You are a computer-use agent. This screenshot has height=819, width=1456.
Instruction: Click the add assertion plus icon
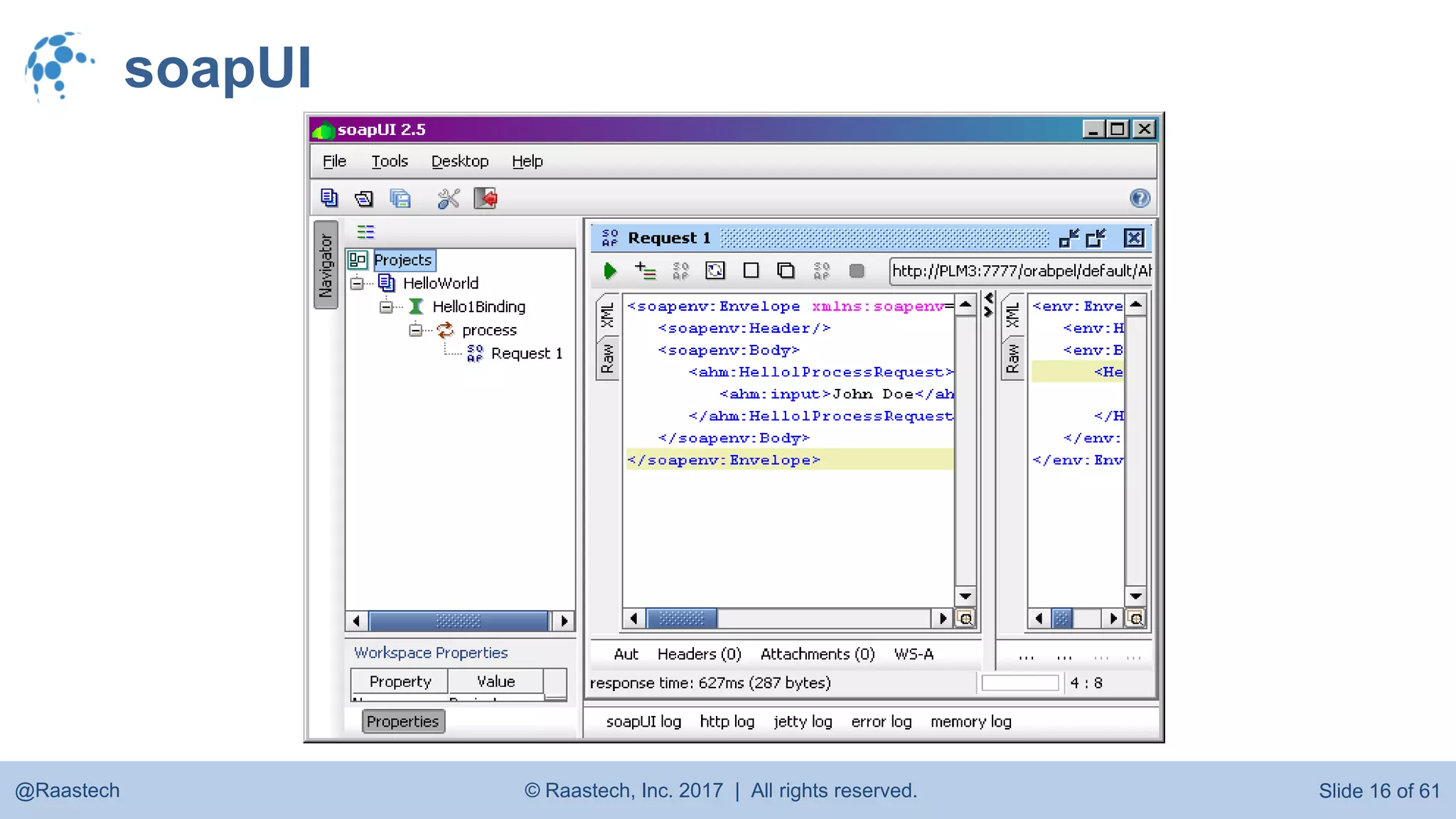645,270
